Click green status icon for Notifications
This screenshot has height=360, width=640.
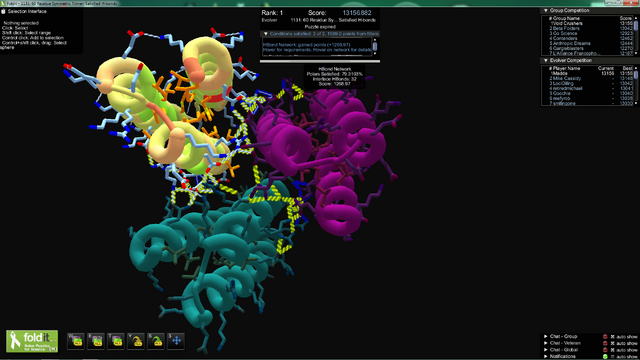pyautogui.click(x=605, y=356)
